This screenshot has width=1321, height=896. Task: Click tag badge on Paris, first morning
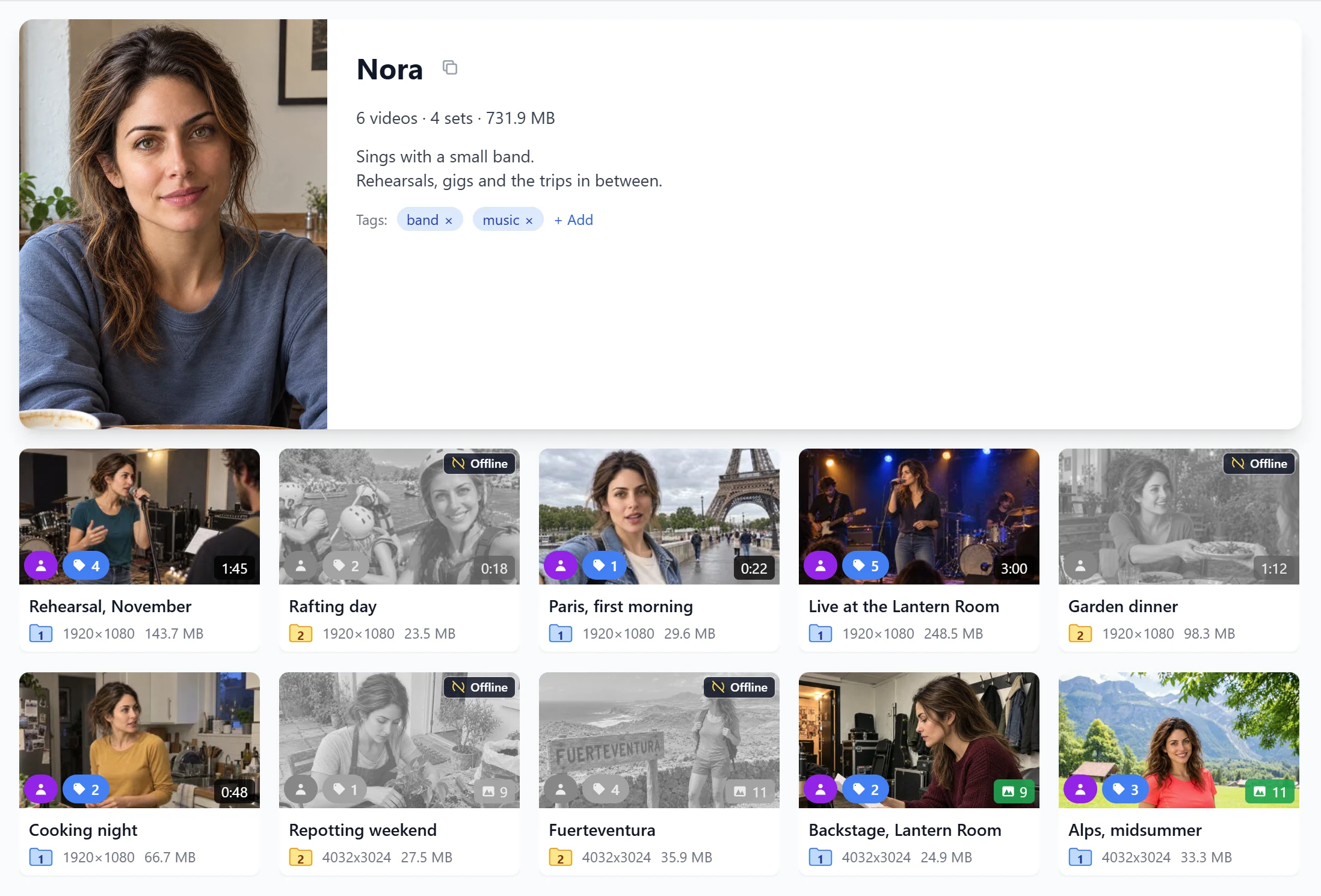605,566
